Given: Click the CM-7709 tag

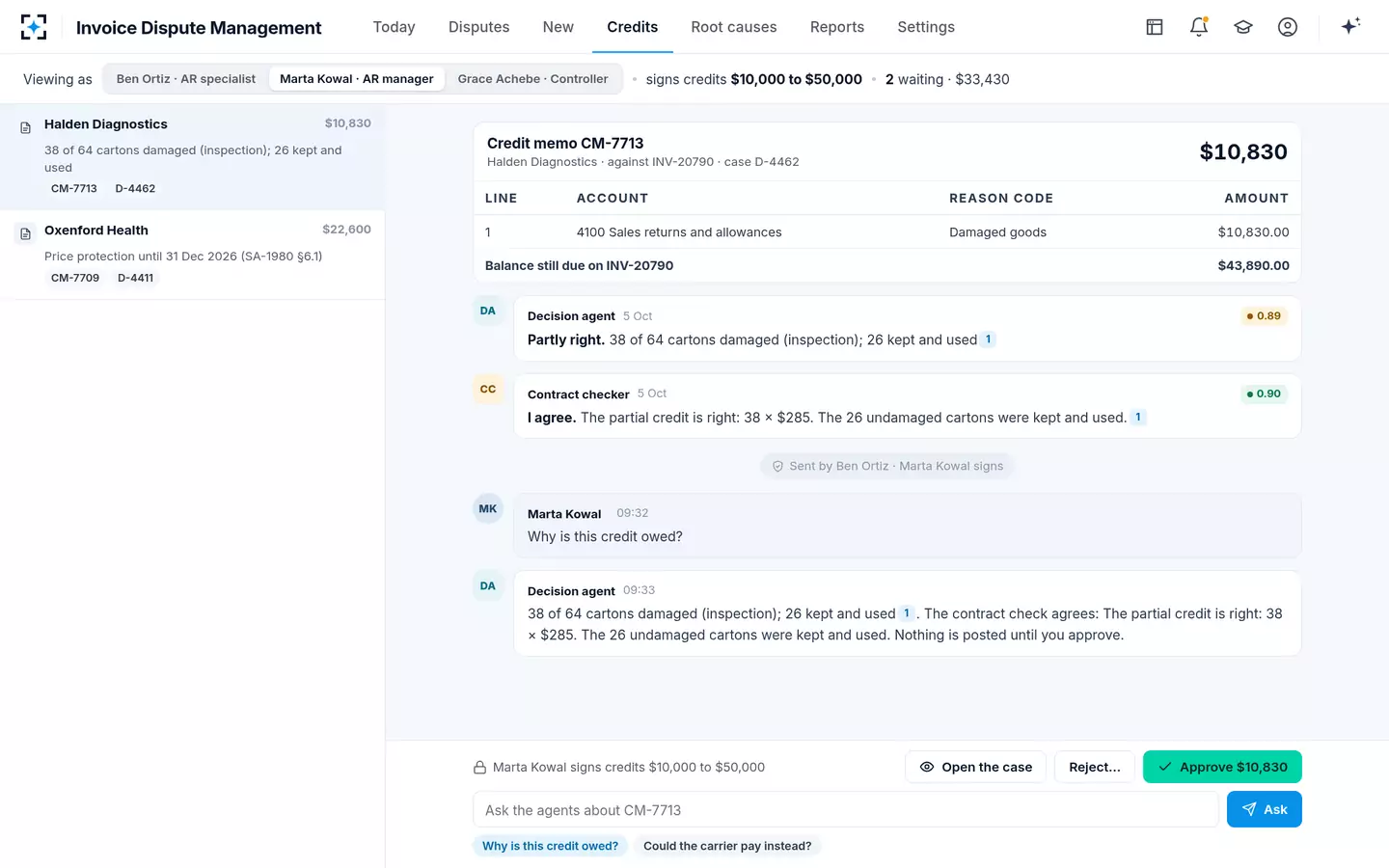Looking at the screenshot, I should pos(75,278).
